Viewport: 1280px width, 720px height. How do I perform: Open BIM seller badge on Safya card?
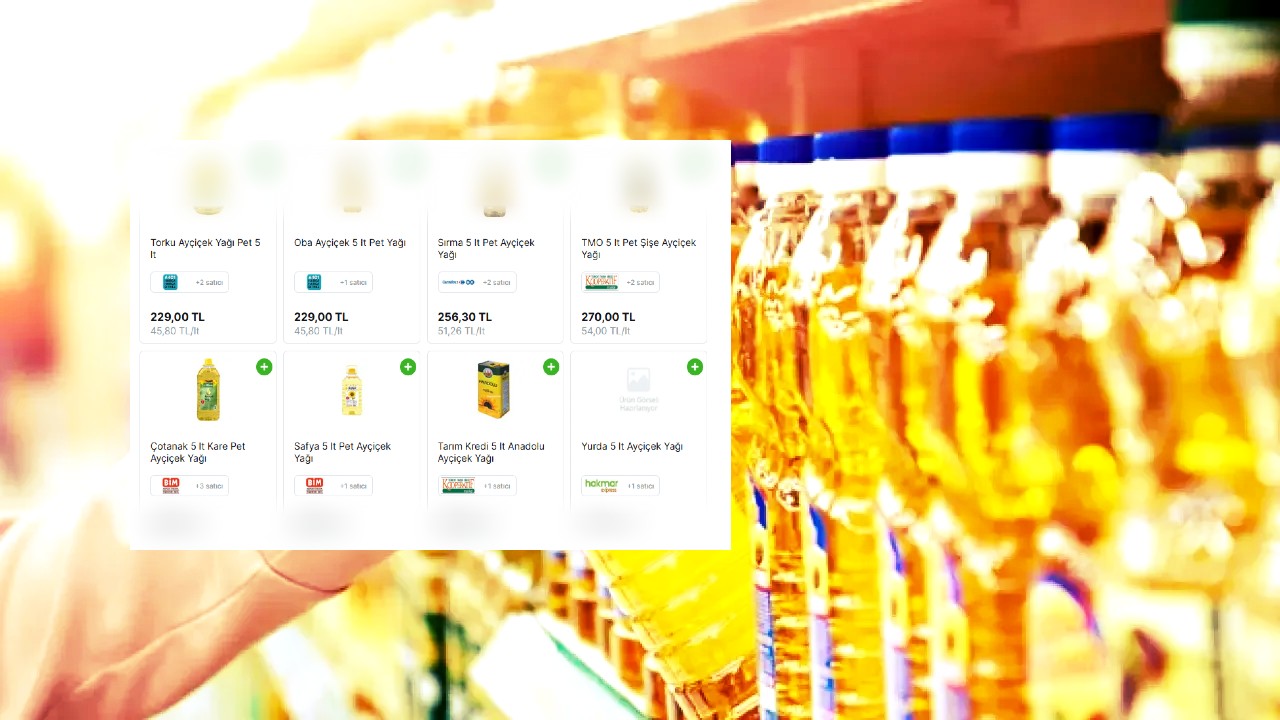314,486
